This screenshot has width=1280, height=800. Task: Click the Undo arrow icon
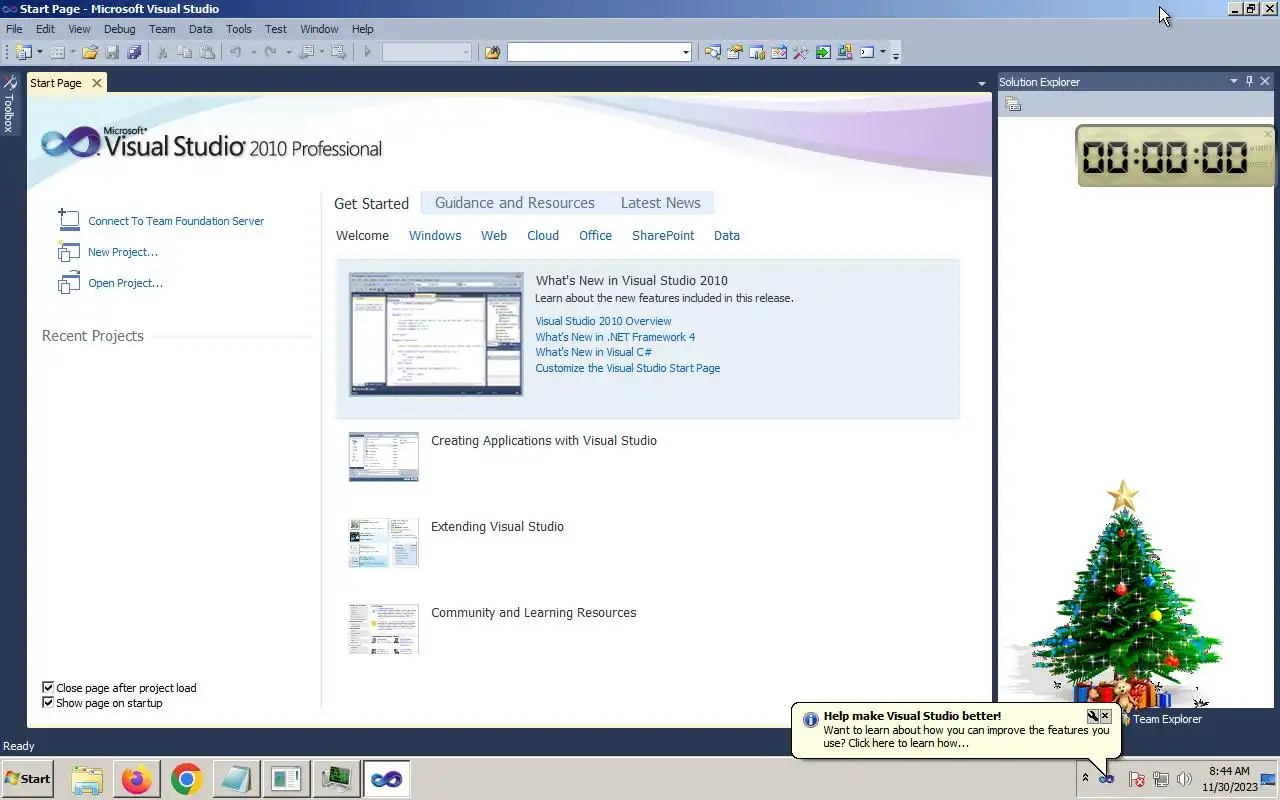(236, 52)
